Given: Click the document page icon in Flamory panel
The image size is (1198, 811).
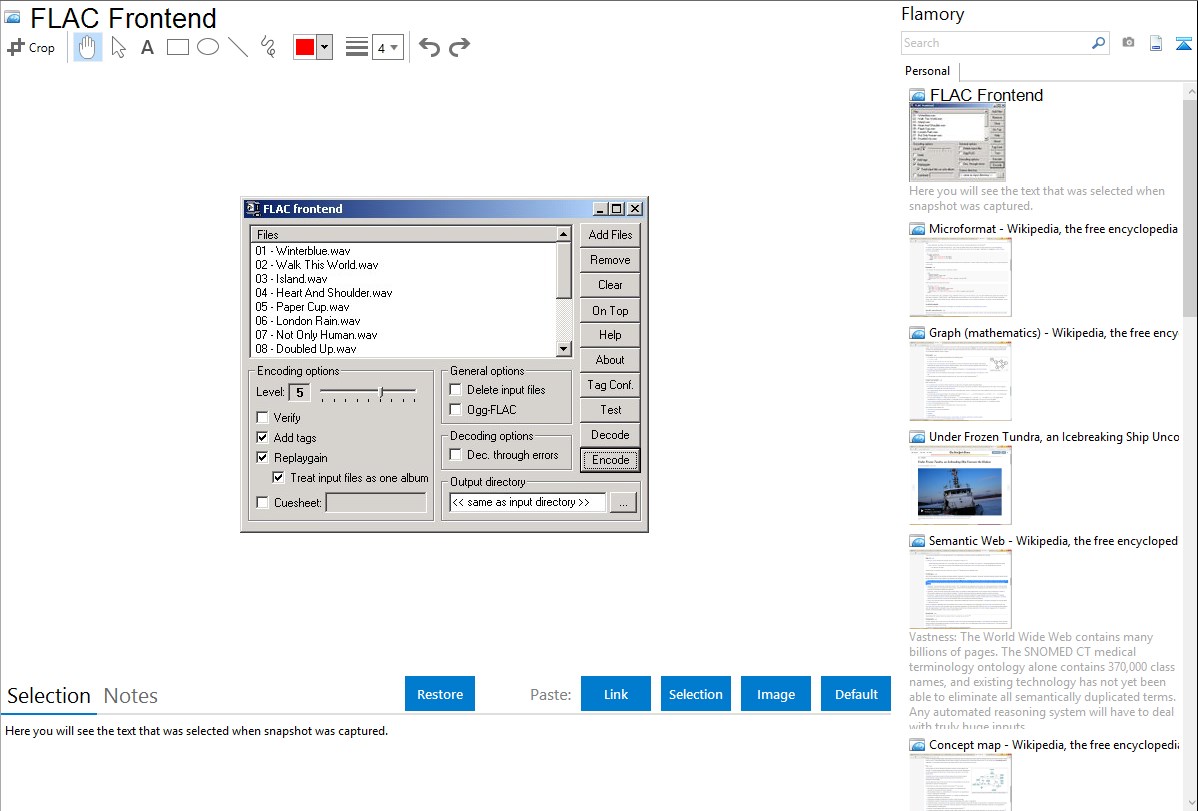Looking at the screenshot, I should [1156, 43].
